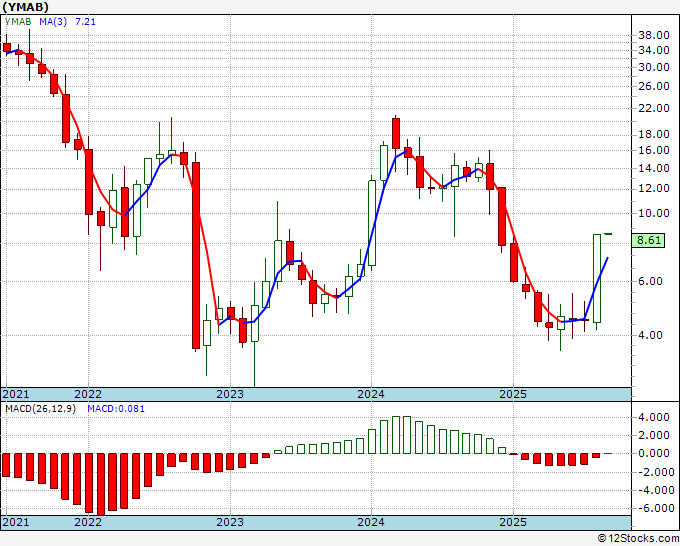Click the 2.000 MACD axis label
680x546 pixels.
click(x=654, y=435)
